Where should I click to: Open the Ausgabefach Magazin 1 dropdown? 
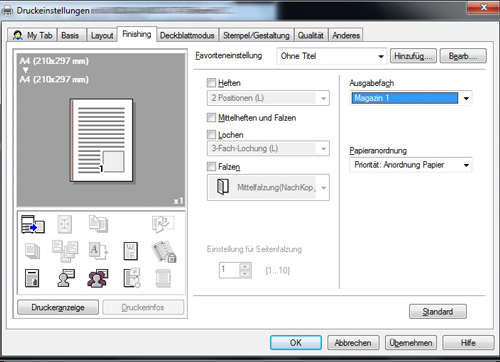411,98
